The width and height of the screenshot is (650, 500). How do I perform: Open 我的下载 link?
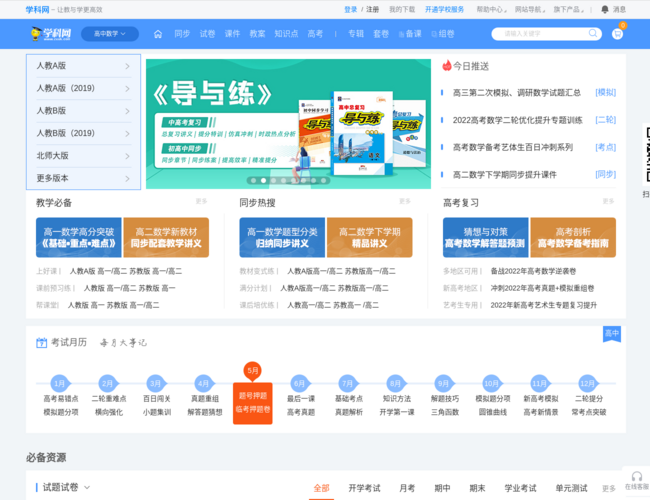(402, 9)
